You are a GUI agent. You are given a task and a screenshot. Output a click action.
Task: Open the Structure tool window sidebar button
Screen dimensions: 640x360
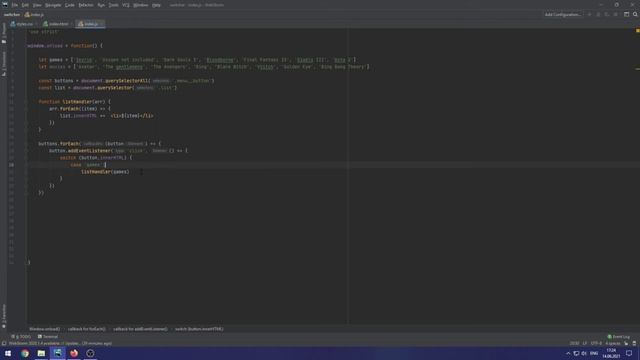4,64
